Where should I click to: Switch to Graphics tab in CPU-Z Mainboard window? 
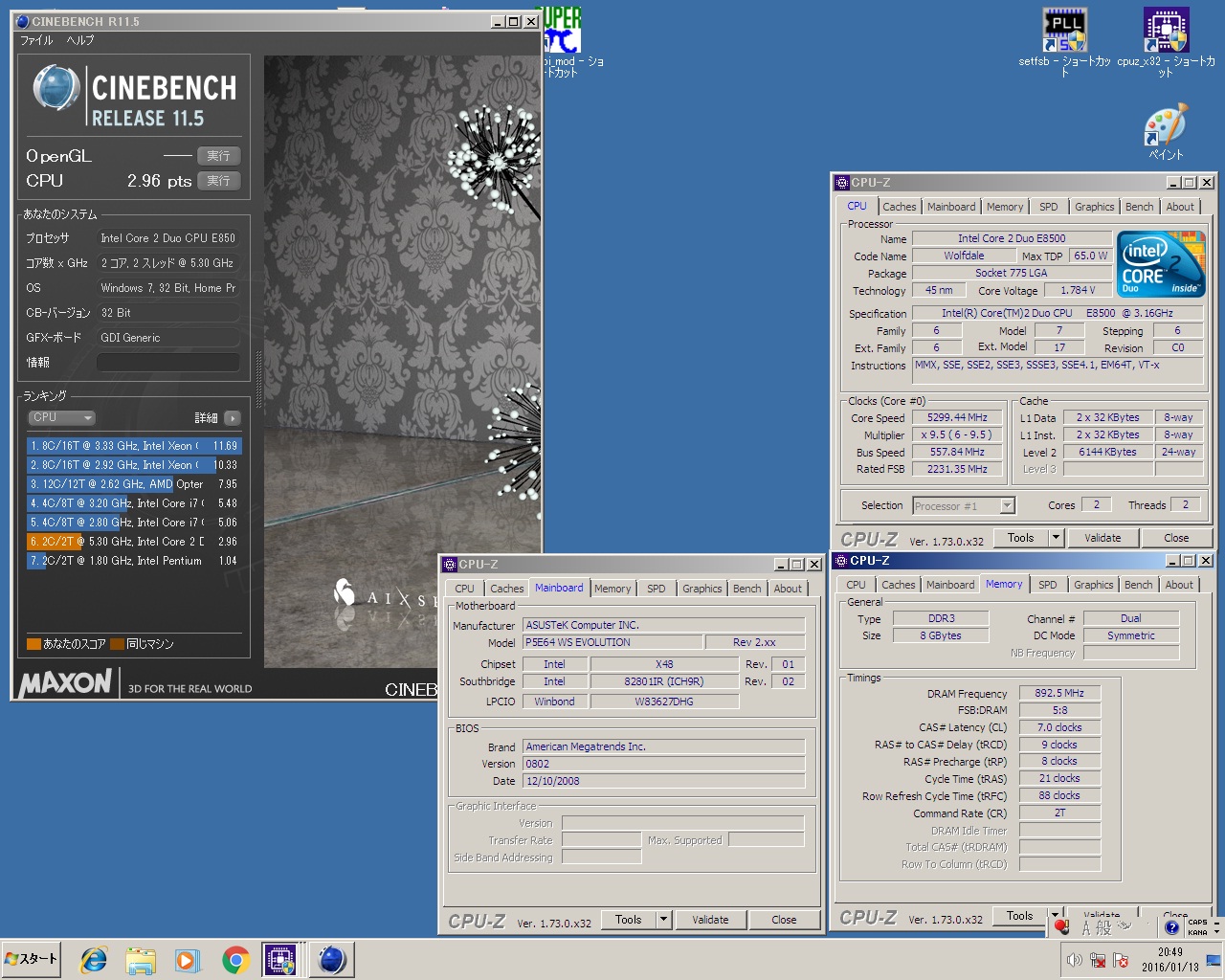click(x=702, y=589)
